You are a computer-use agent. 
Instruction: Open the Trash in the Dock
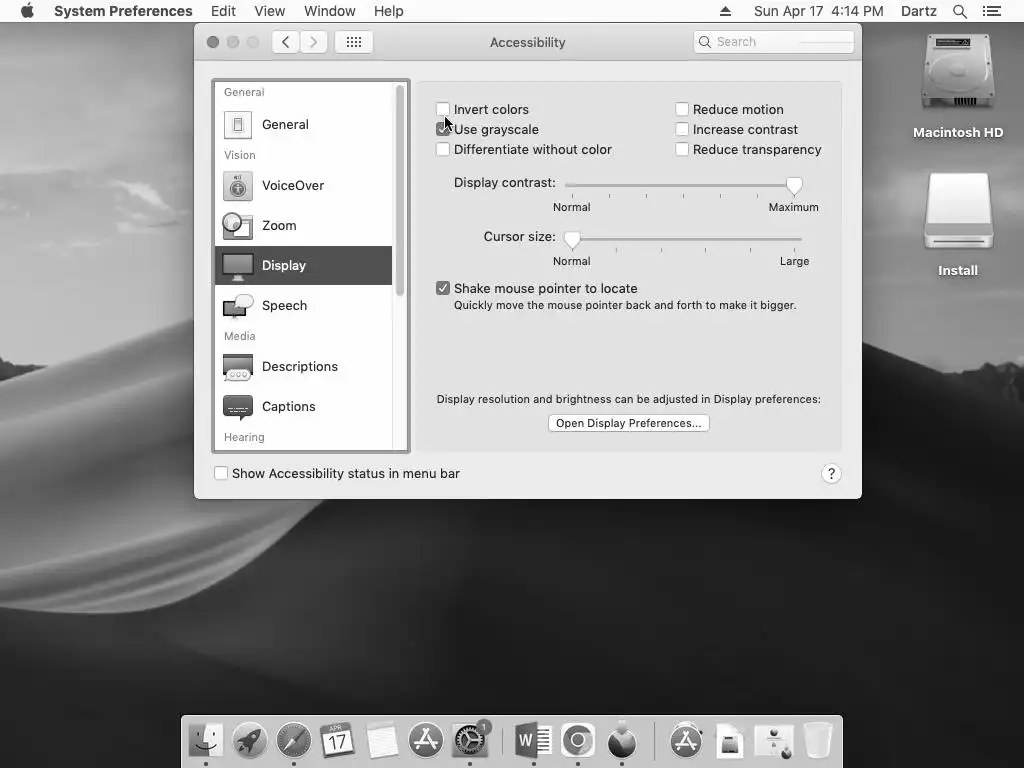pos(818,740)
